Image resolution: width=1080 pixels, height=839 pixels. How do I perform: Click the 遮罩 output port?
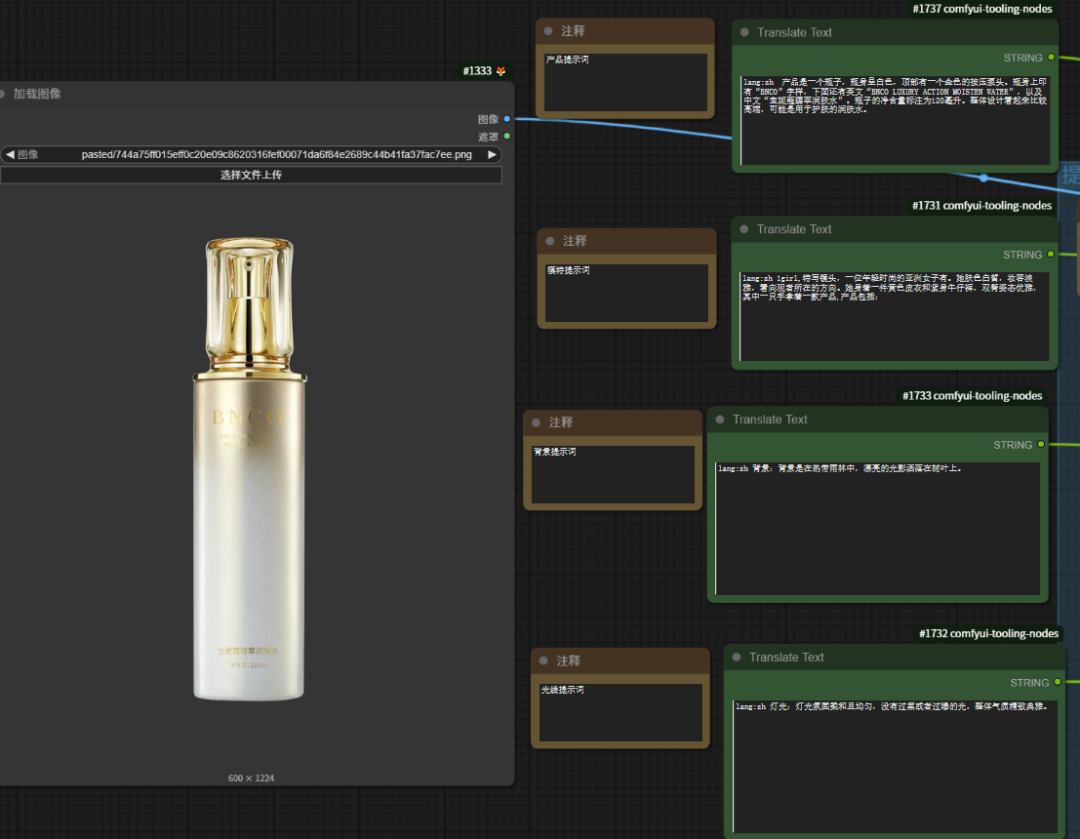pos(507,136)
